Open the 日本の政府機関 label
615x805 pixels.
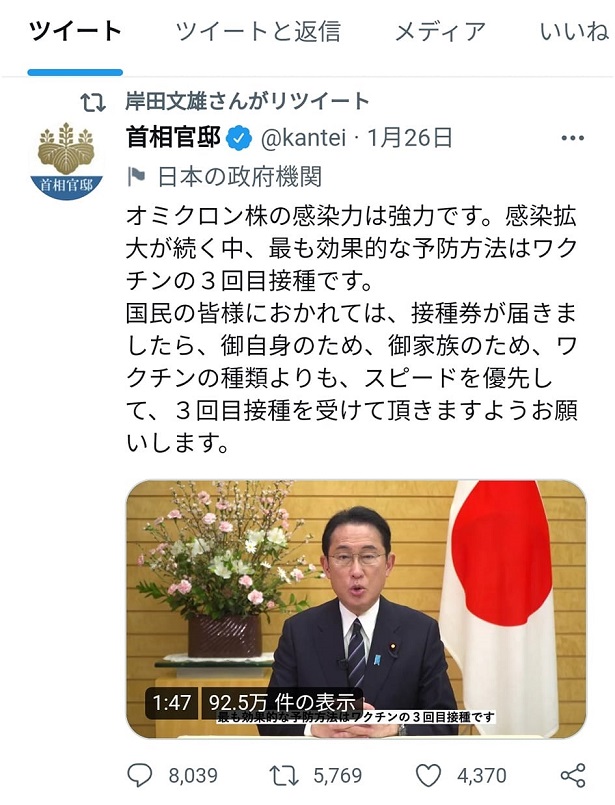240,177
